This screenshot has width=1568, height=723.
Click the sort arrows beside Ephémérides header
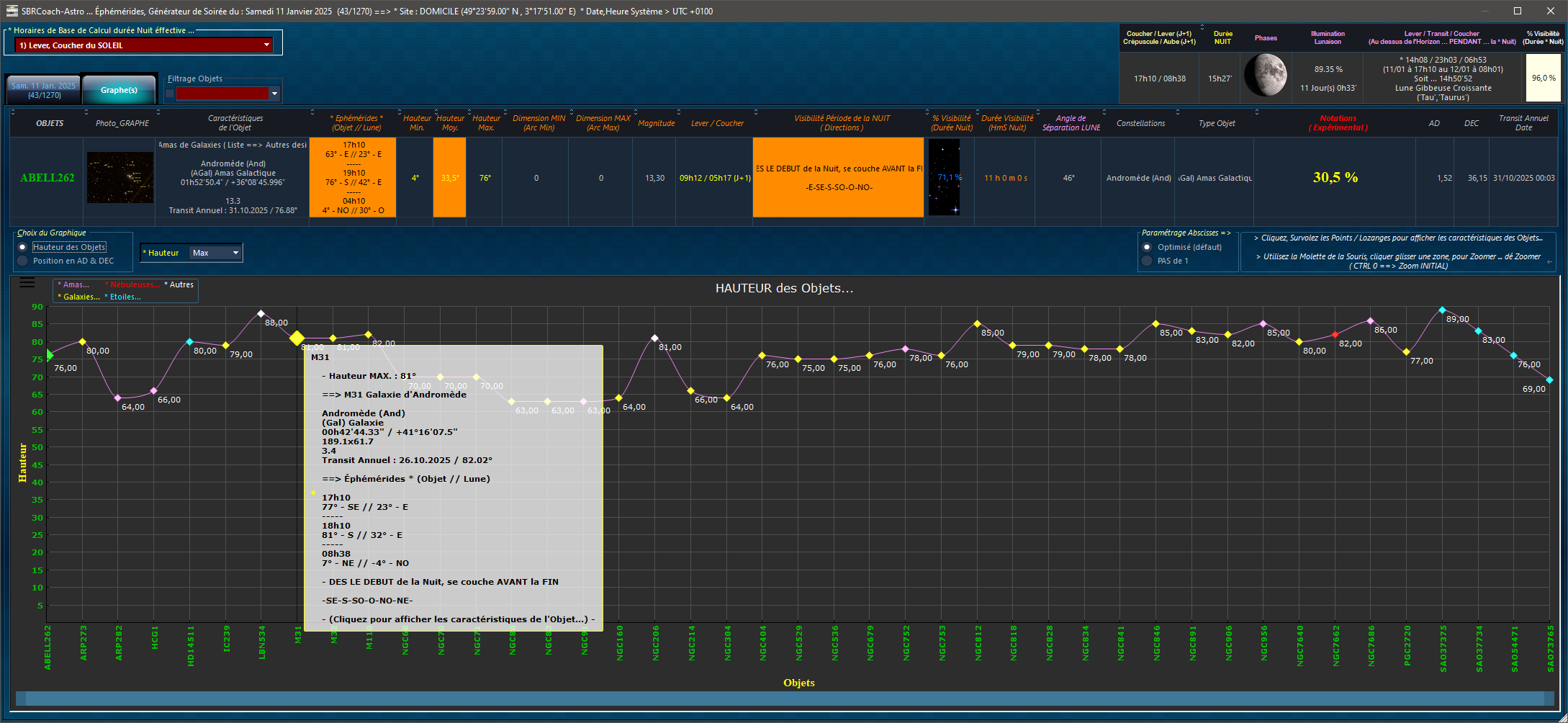[312, 112]
